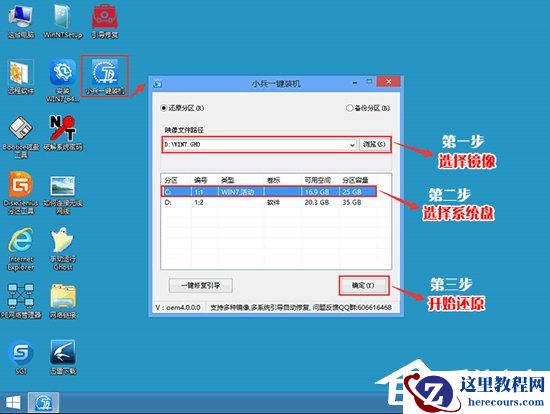Click the WIN7,活动 type cell

[x=237, y=192]
